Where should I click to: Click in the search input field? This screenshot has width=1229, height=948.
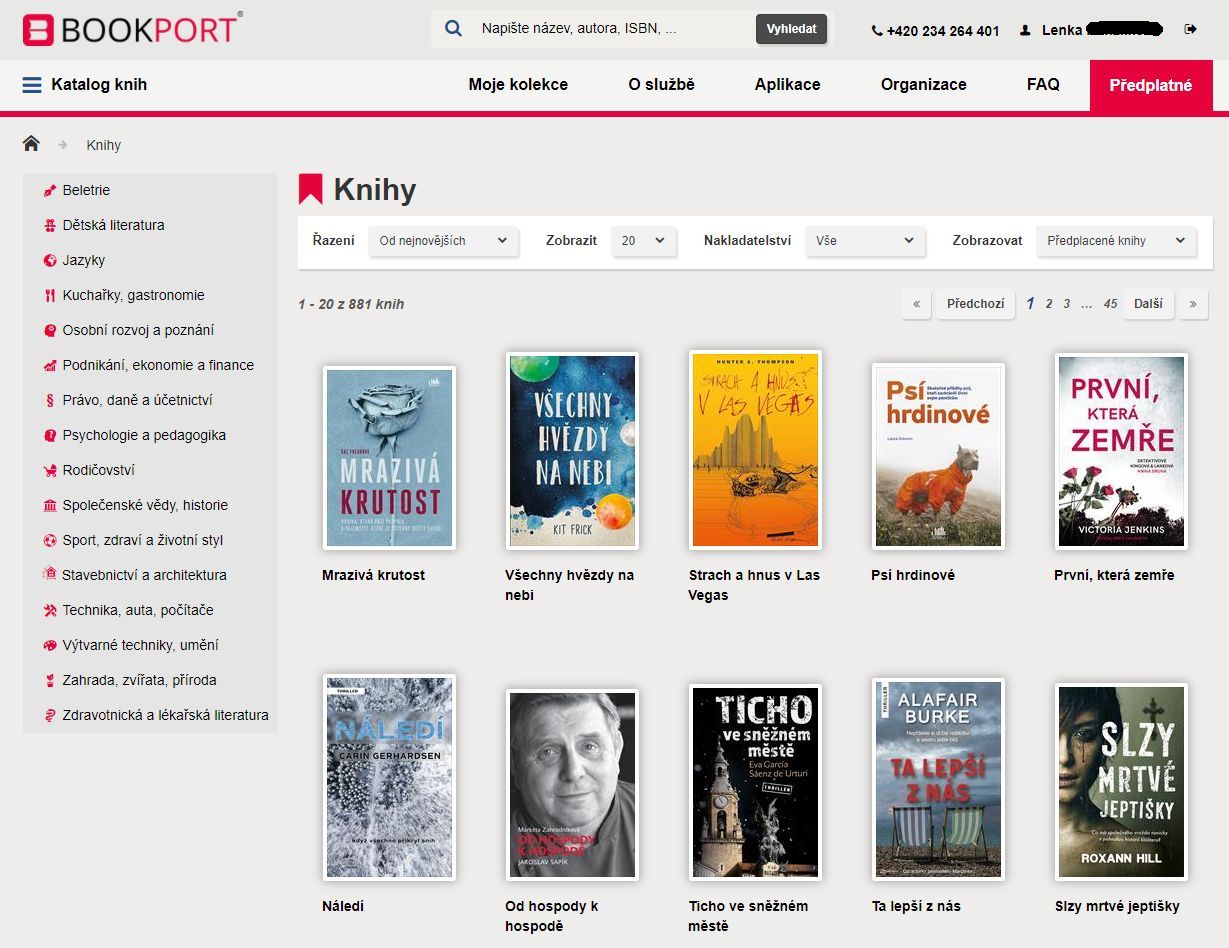(x=612, y=29)
